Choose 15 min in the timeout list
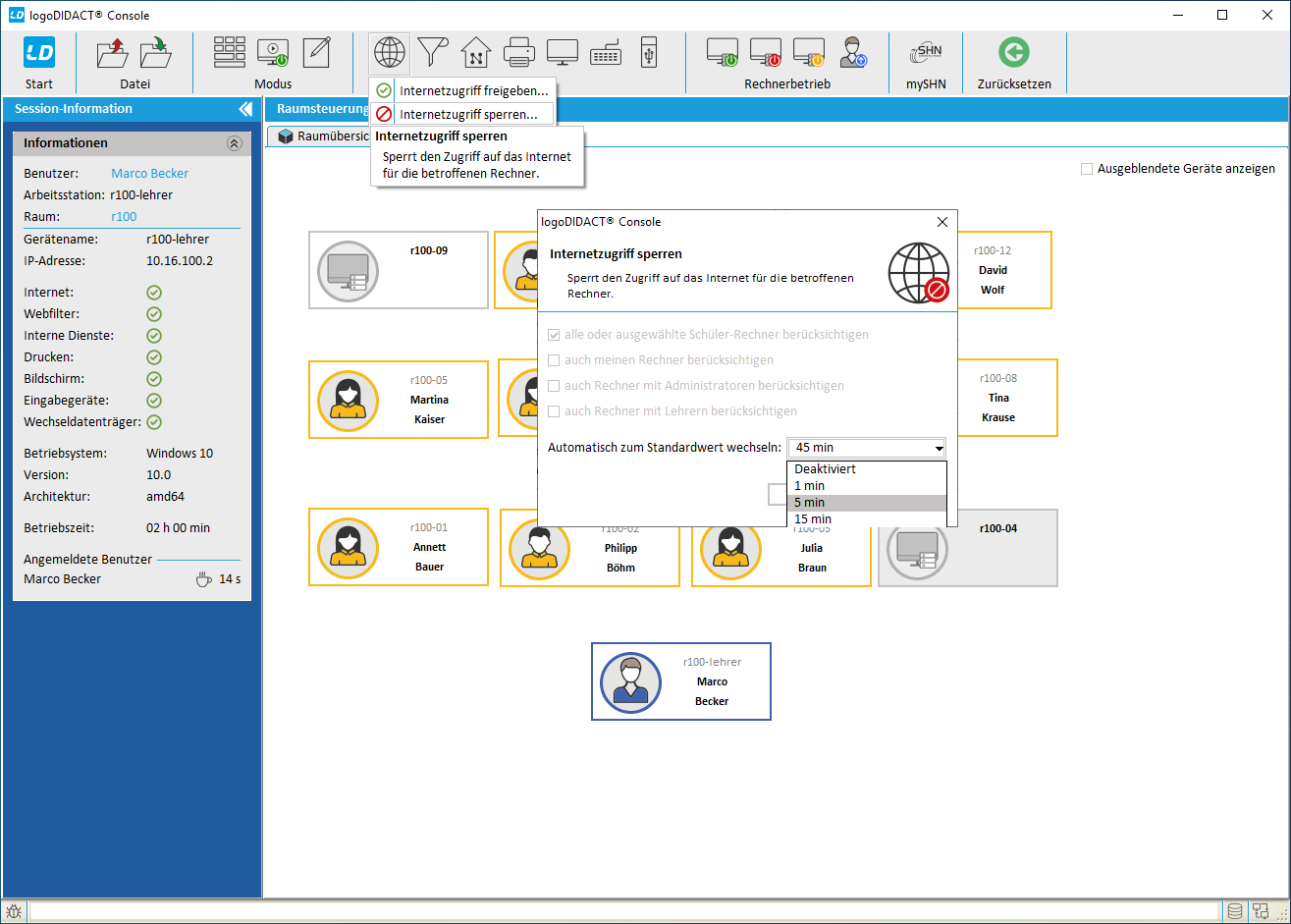 point(867,518)
